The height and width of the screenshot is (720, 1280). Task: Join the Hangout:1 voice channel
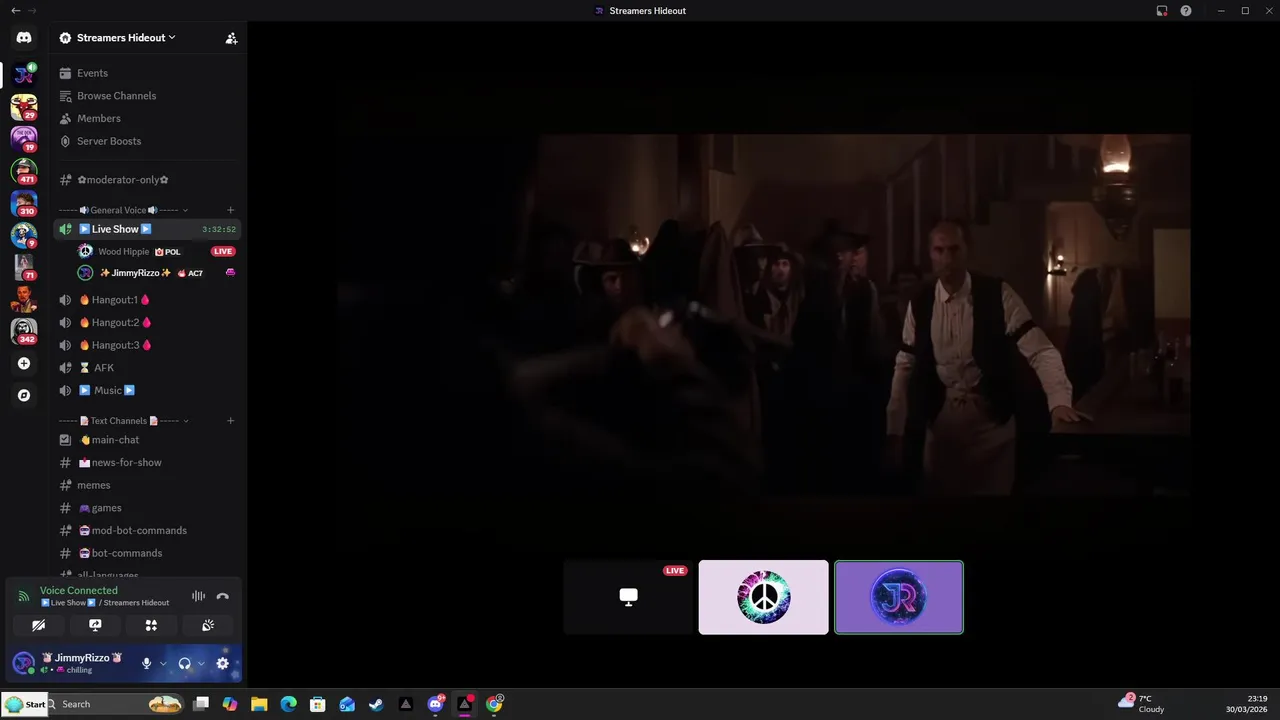click(x=148, y=300)
